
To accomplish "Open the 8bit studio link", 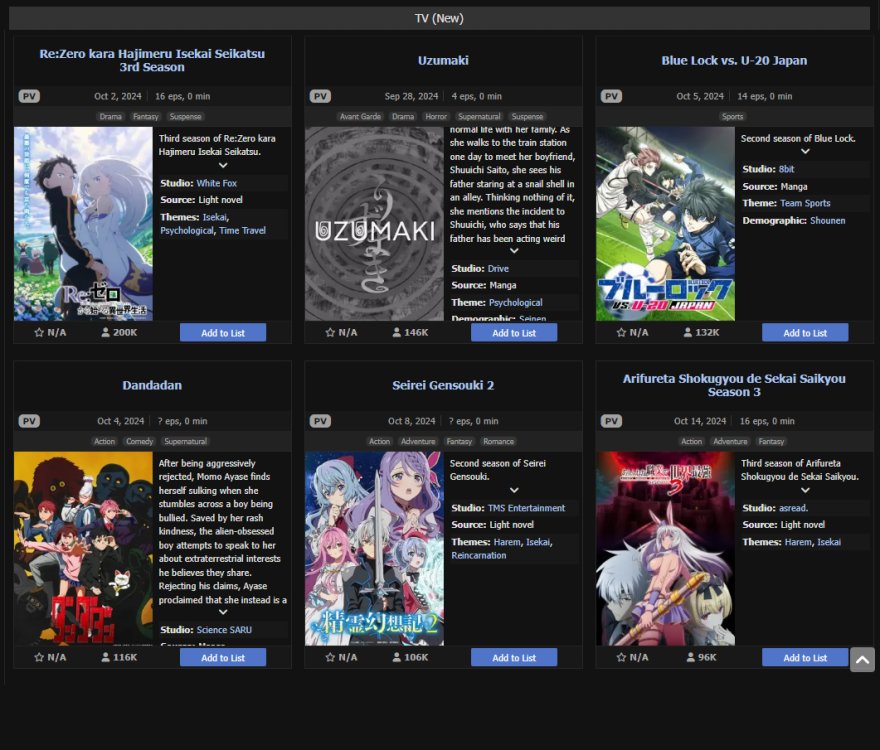I will (x=786, y=169).
